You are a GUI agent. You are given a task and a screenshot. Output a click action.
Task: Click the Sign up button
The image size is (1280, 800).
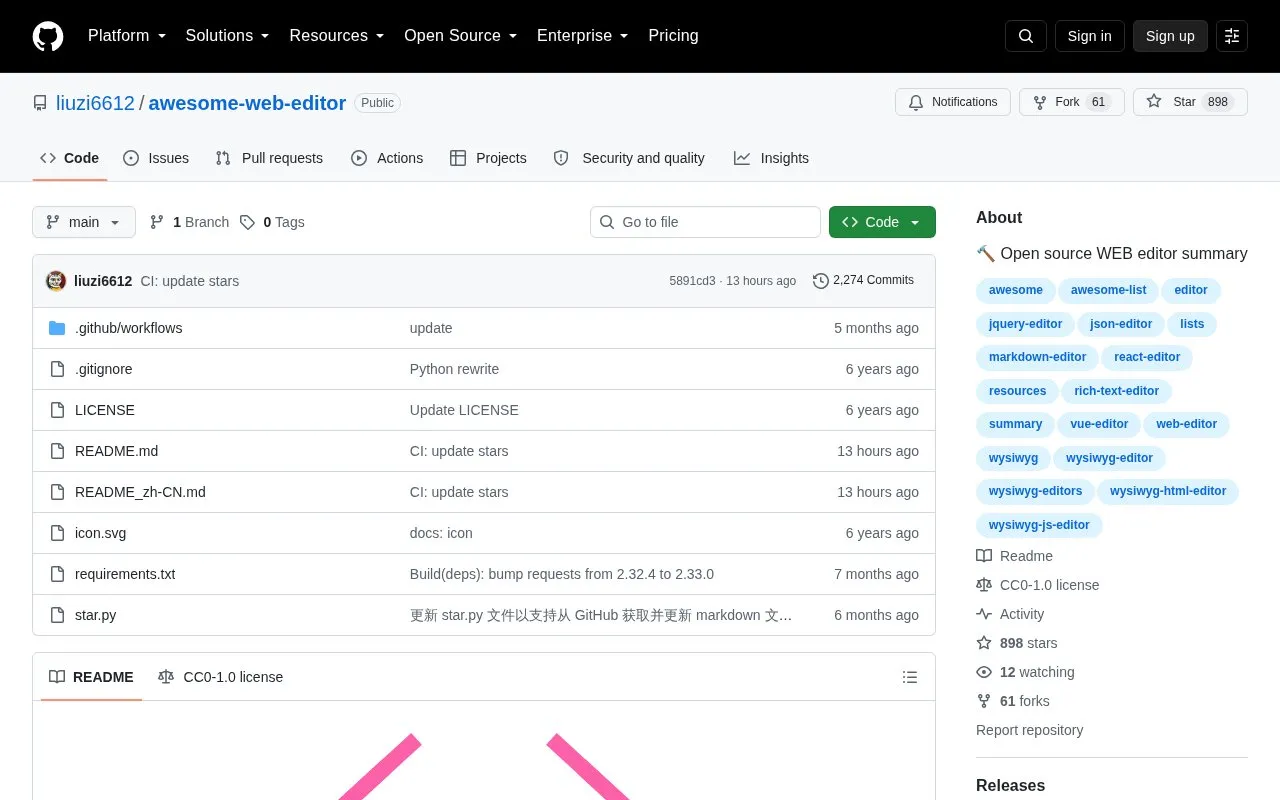(1170, 36)
